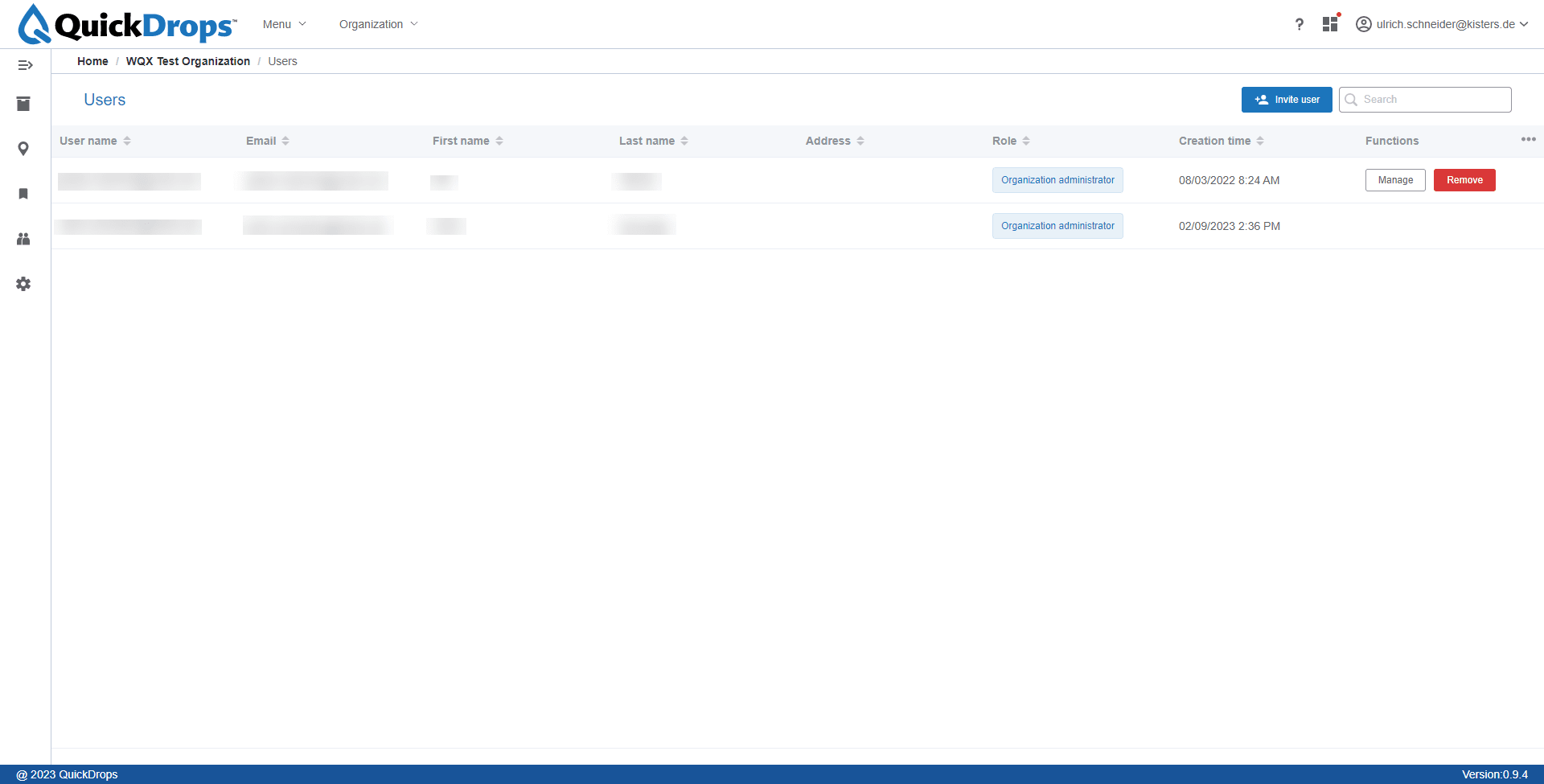Click the Invite user button

[x=1287, y=100]
